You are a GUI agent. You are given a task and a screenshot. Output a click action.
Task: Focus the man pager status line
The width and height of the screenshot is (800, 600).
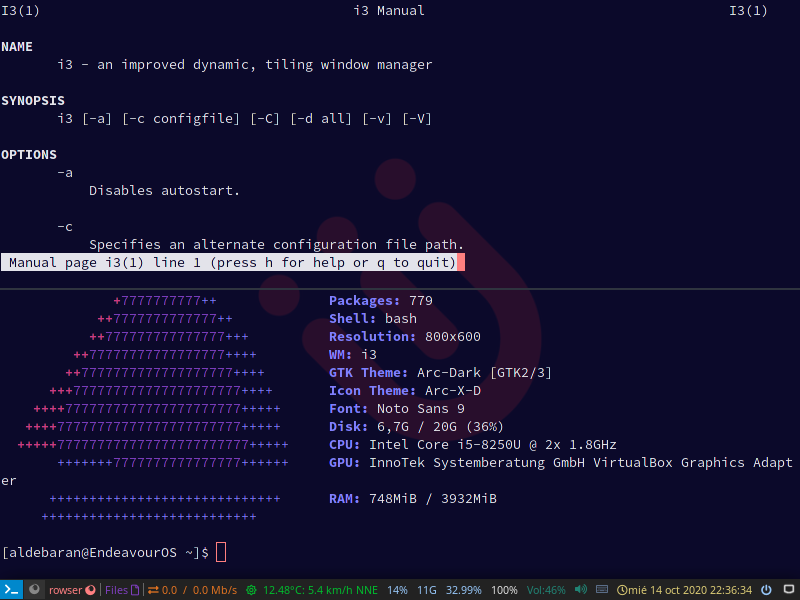pos(233,262)
